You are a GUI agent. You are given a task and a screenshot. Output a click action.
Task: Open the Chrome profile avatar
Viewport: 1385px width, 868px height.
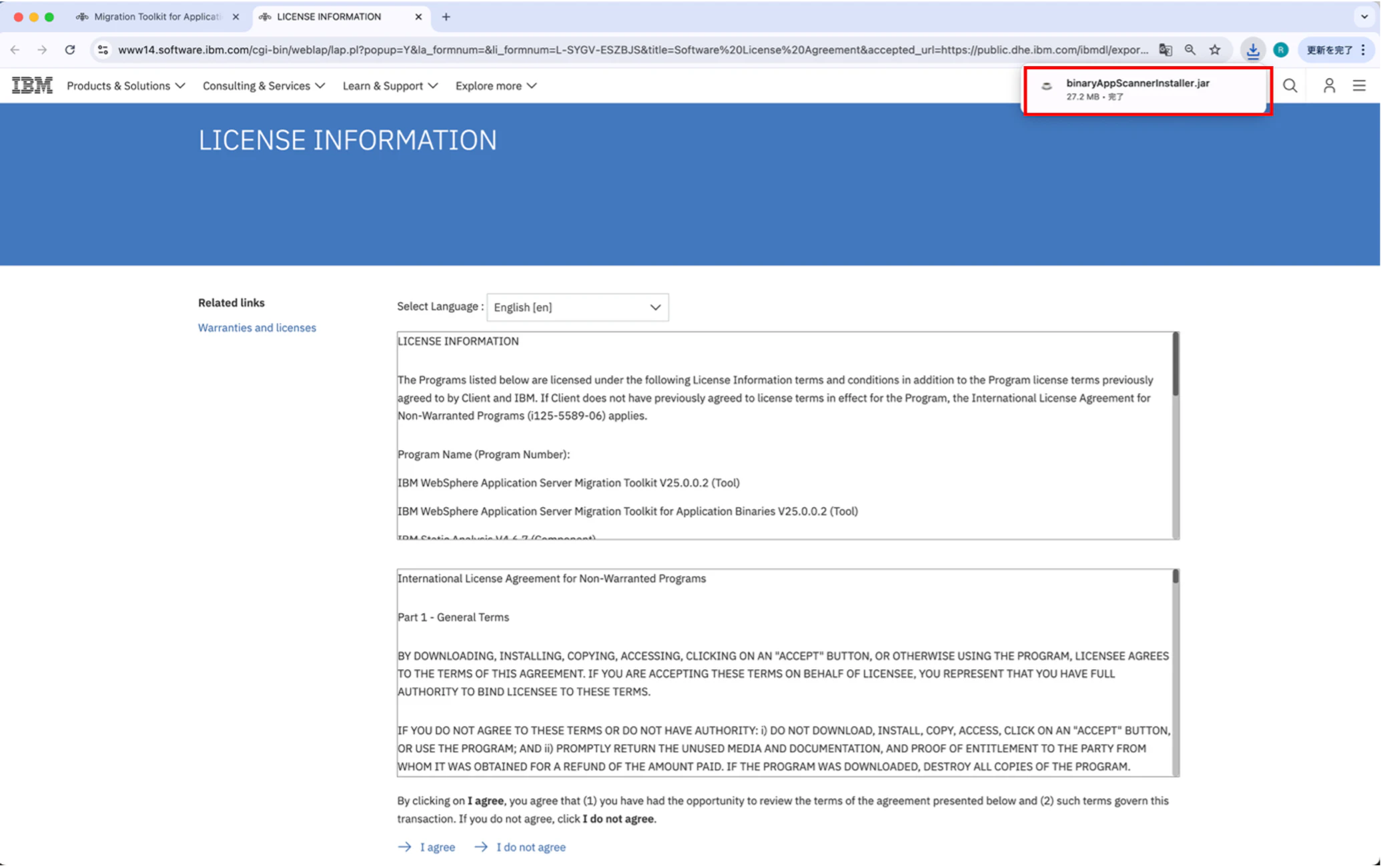[1280, 50]
